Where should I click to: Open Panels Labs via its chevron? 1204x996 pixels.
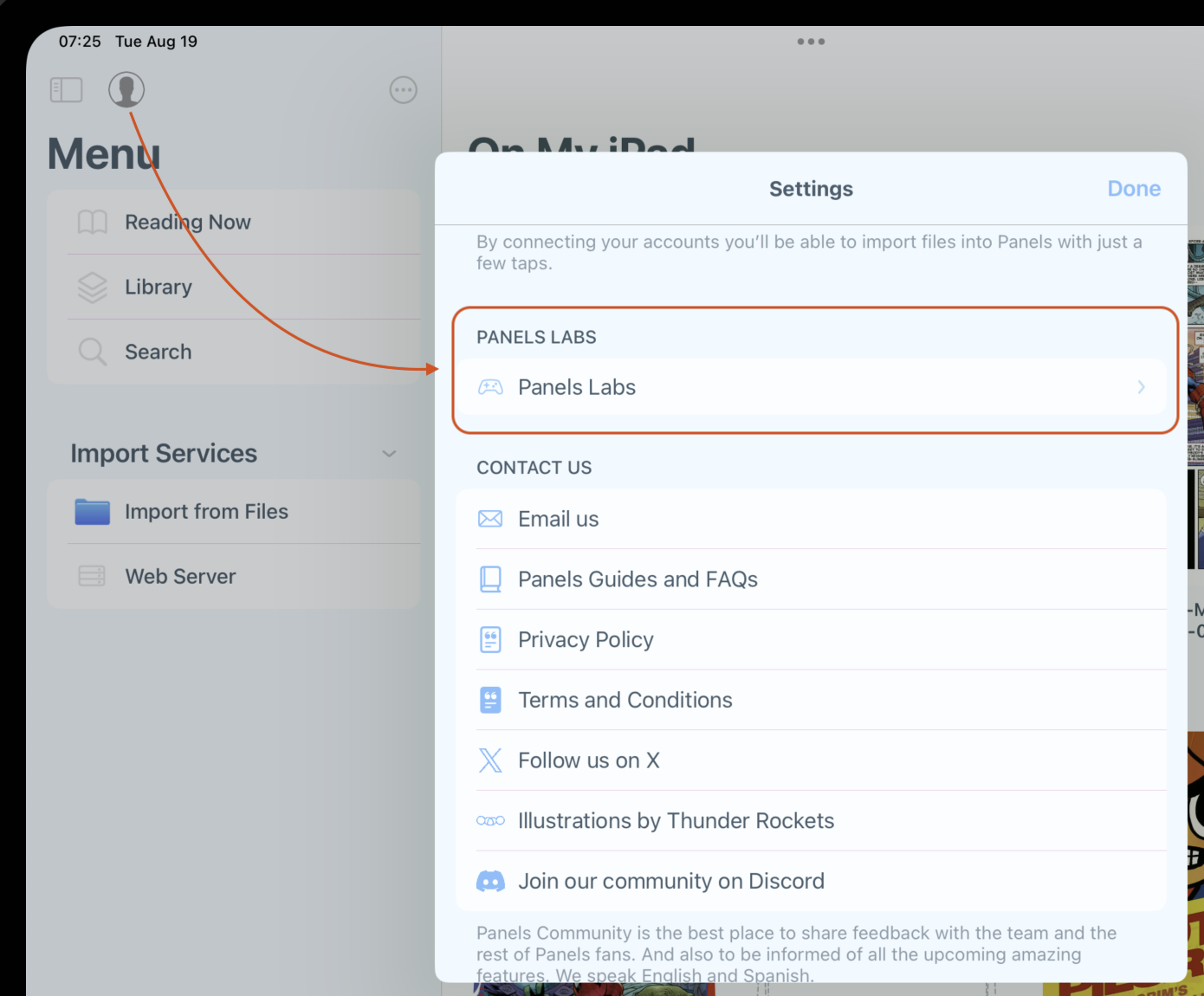pyautogui.click(x=1142, y=387)
